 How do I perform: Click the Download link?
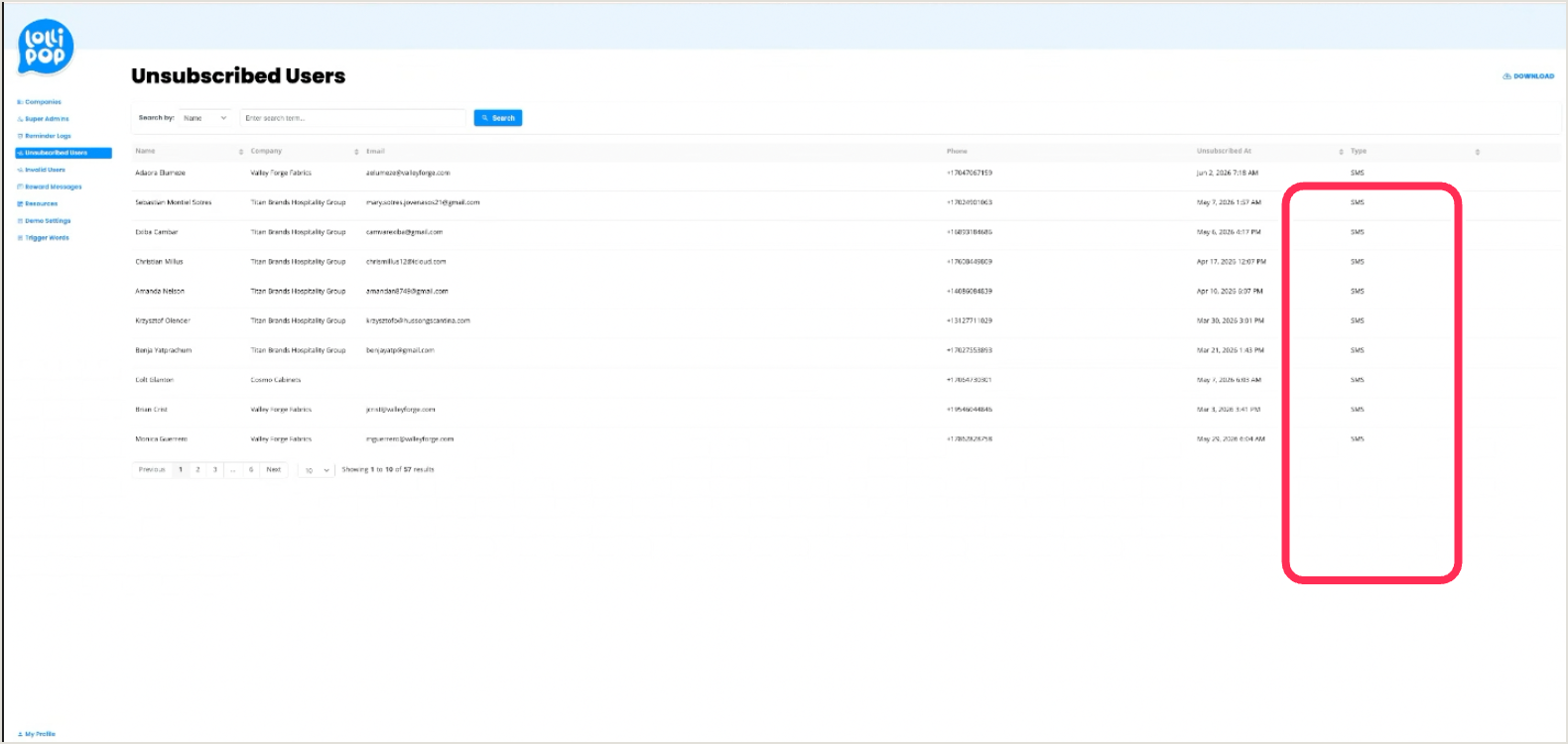(1528, 76)
